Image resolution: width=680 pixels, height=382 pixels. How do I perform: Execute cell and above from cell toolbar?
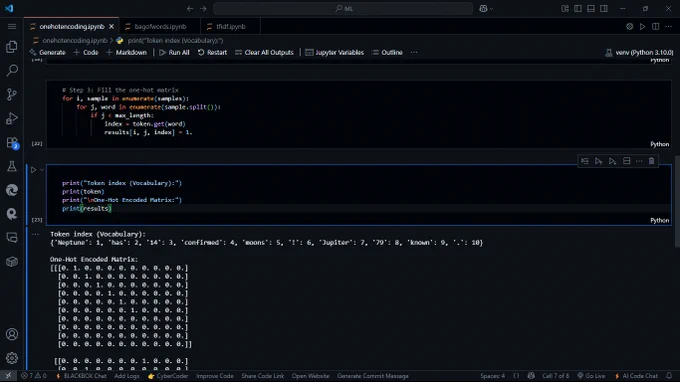[x=598, y=161]
